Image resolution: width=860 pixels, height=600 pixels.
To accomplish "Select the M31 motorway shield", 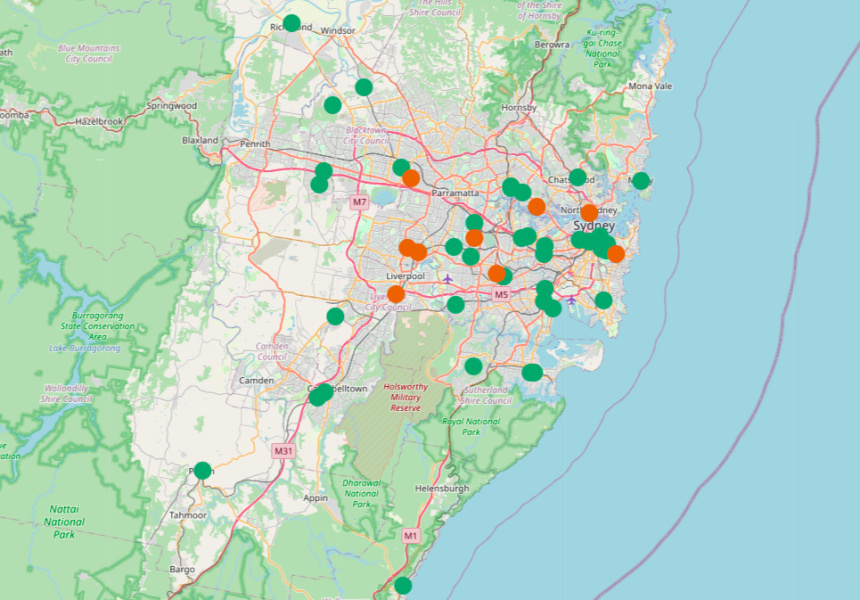I will click(284, 451).
